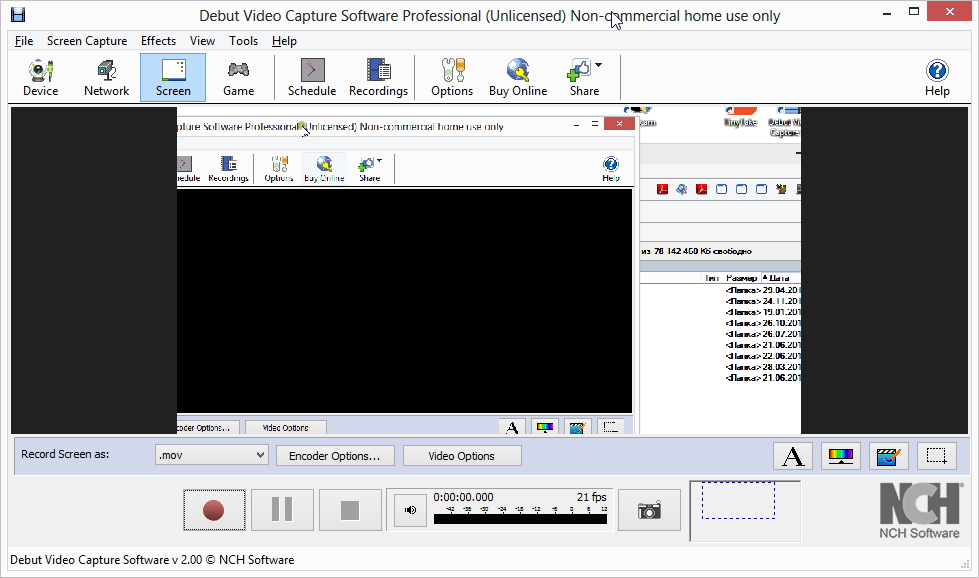This screenshot has height=578, width=979.
Task: Take a snapshot with the camera button
Action: (649, 510)
